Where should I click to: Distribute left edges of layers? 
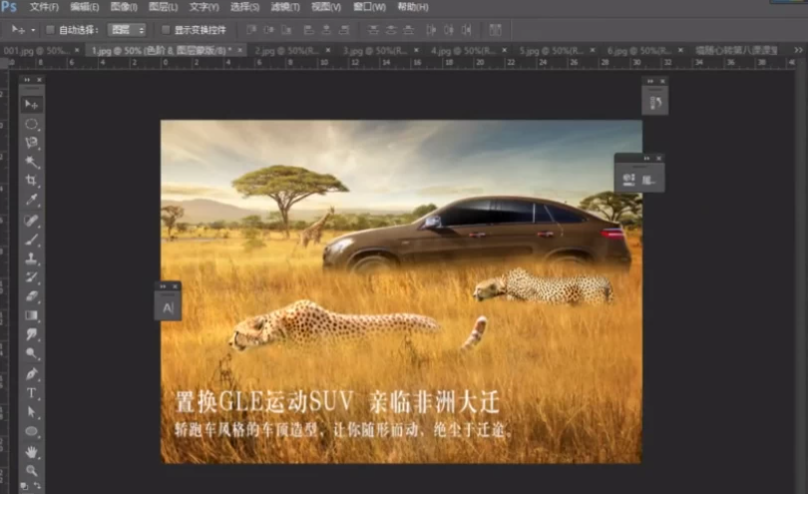[431, 30]
